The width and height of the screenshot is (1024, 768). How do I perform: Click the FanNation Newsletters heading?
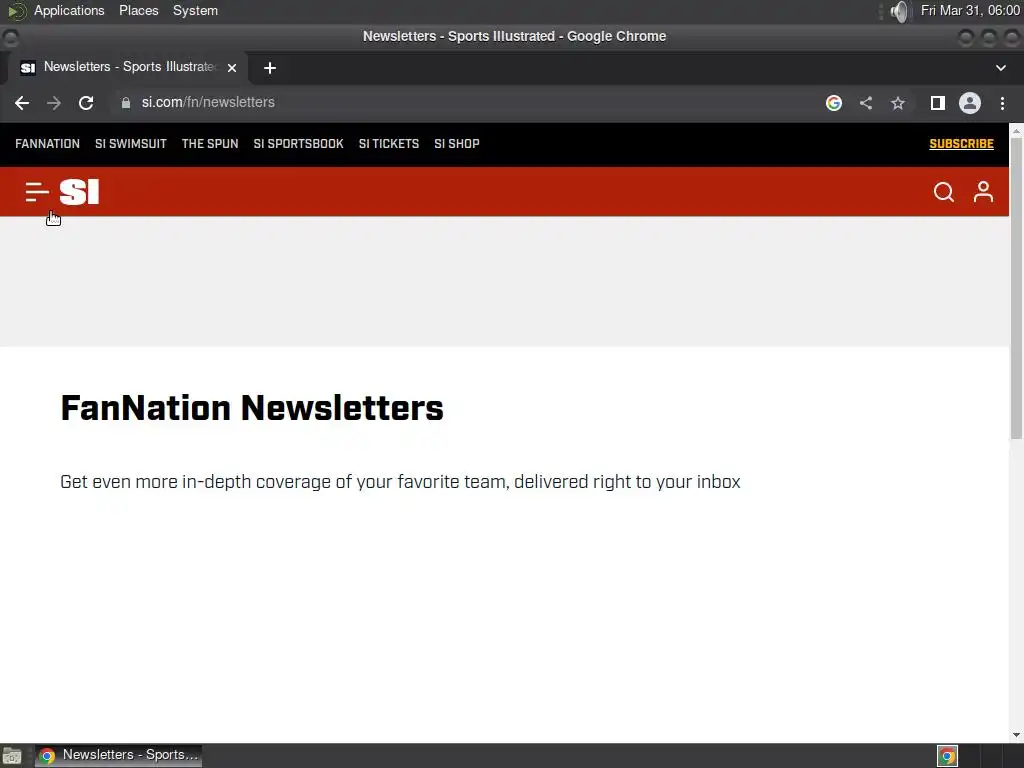252,408
